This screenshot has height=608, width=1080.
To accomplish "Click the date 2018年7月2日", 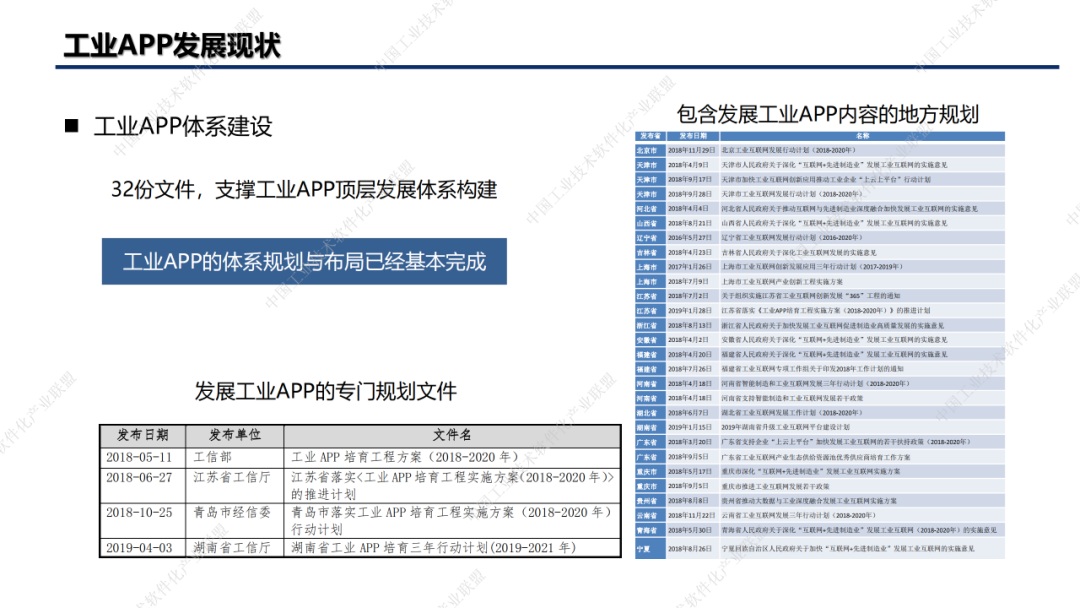I will point(688,296).
